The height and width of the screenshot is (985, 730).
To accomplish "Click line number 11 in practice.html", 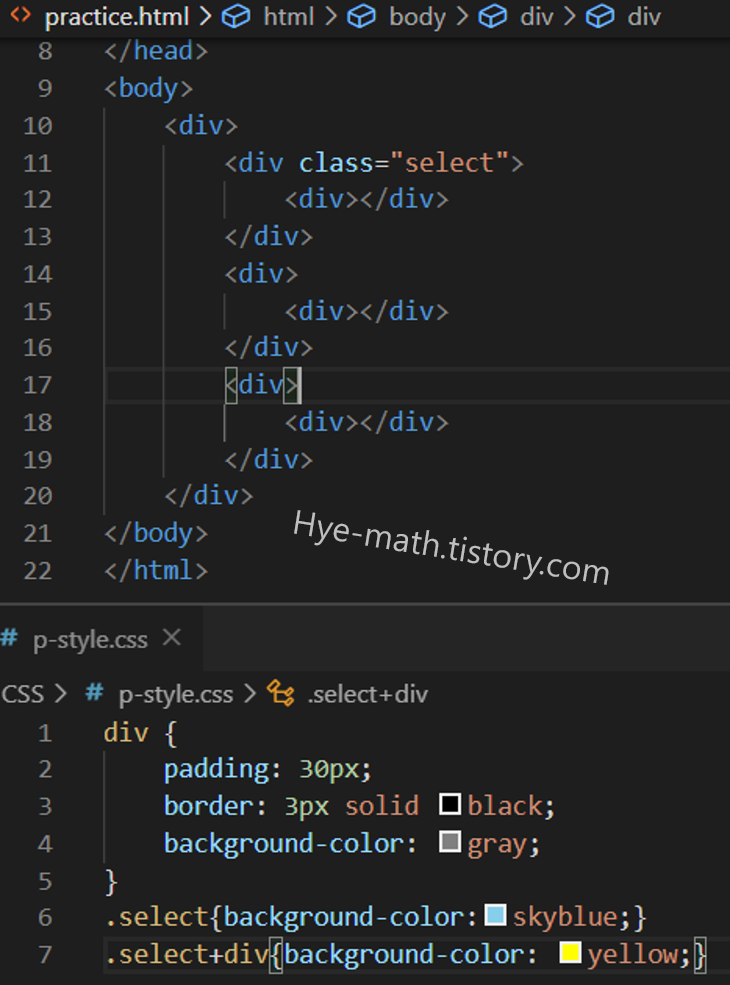I will pyautogui.click(x=38, y=164).
